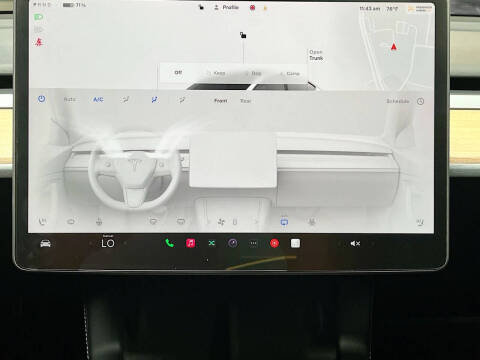Screen dimensions: 480x360
Task: Tap the car controls icon in bottom bar
Action: point(45,244)
